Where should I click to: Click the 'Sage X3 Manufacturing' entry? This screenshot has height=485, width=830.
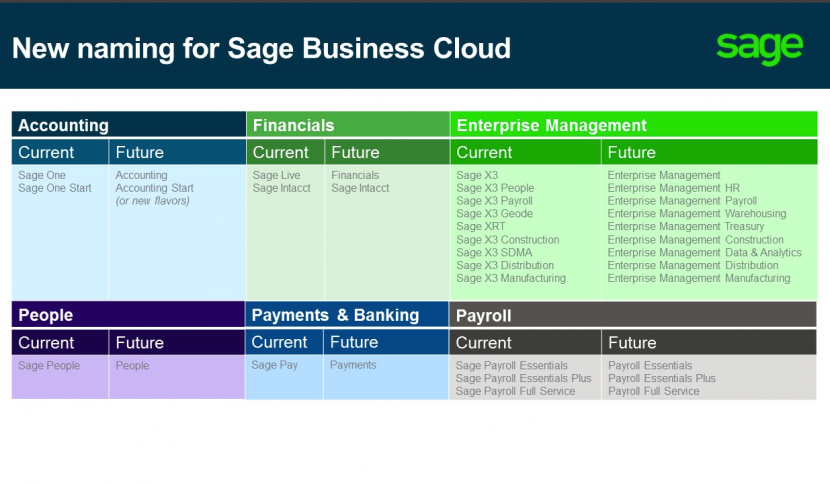(x=511, y=278)
